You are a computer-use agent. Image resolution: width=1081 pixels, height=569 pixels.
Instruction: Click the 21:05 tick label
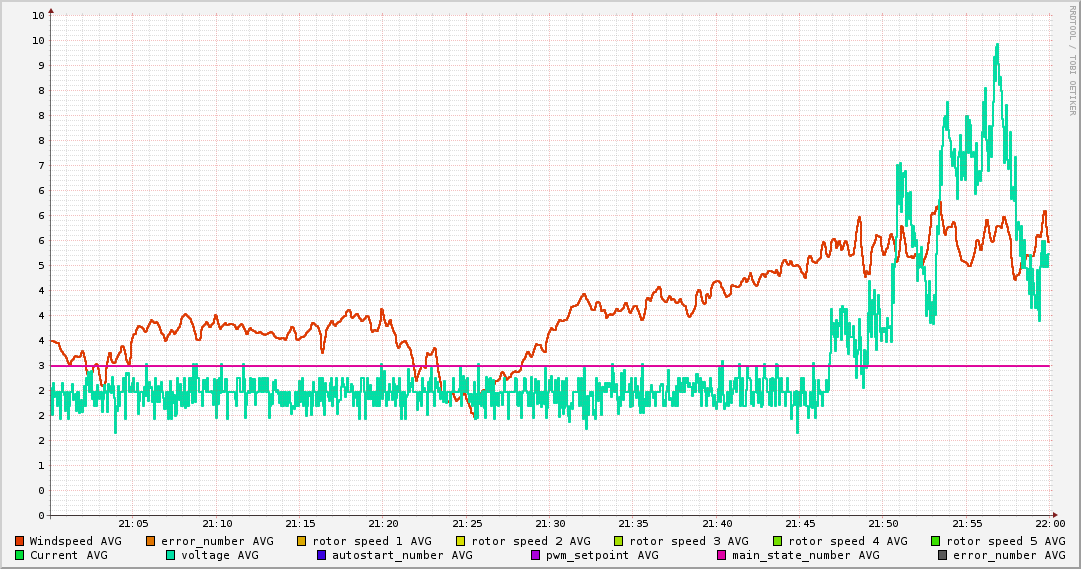point(133,524)
